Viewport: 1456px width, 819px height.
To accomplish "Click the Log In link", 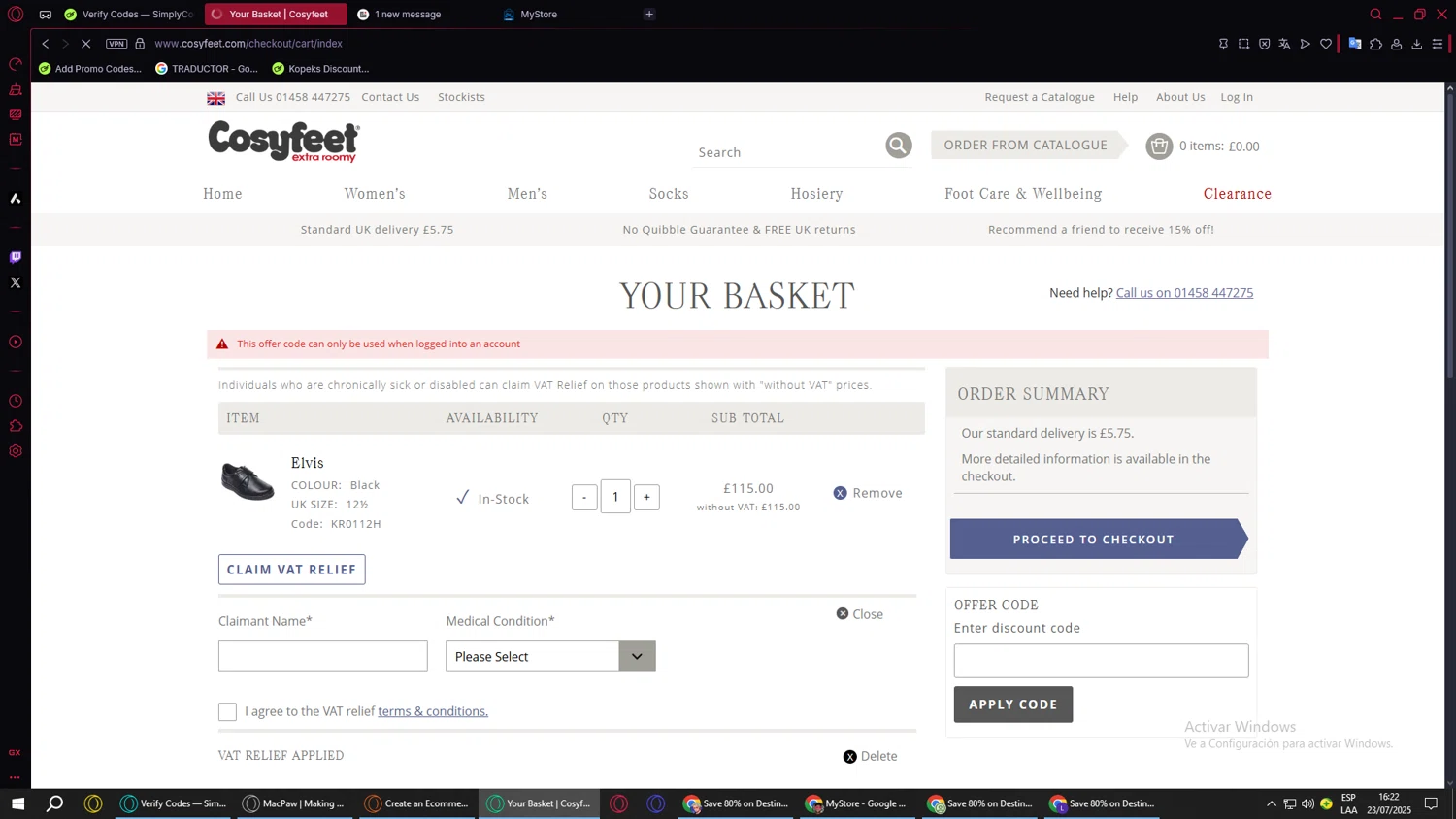I will click(x=1237, y=97).
